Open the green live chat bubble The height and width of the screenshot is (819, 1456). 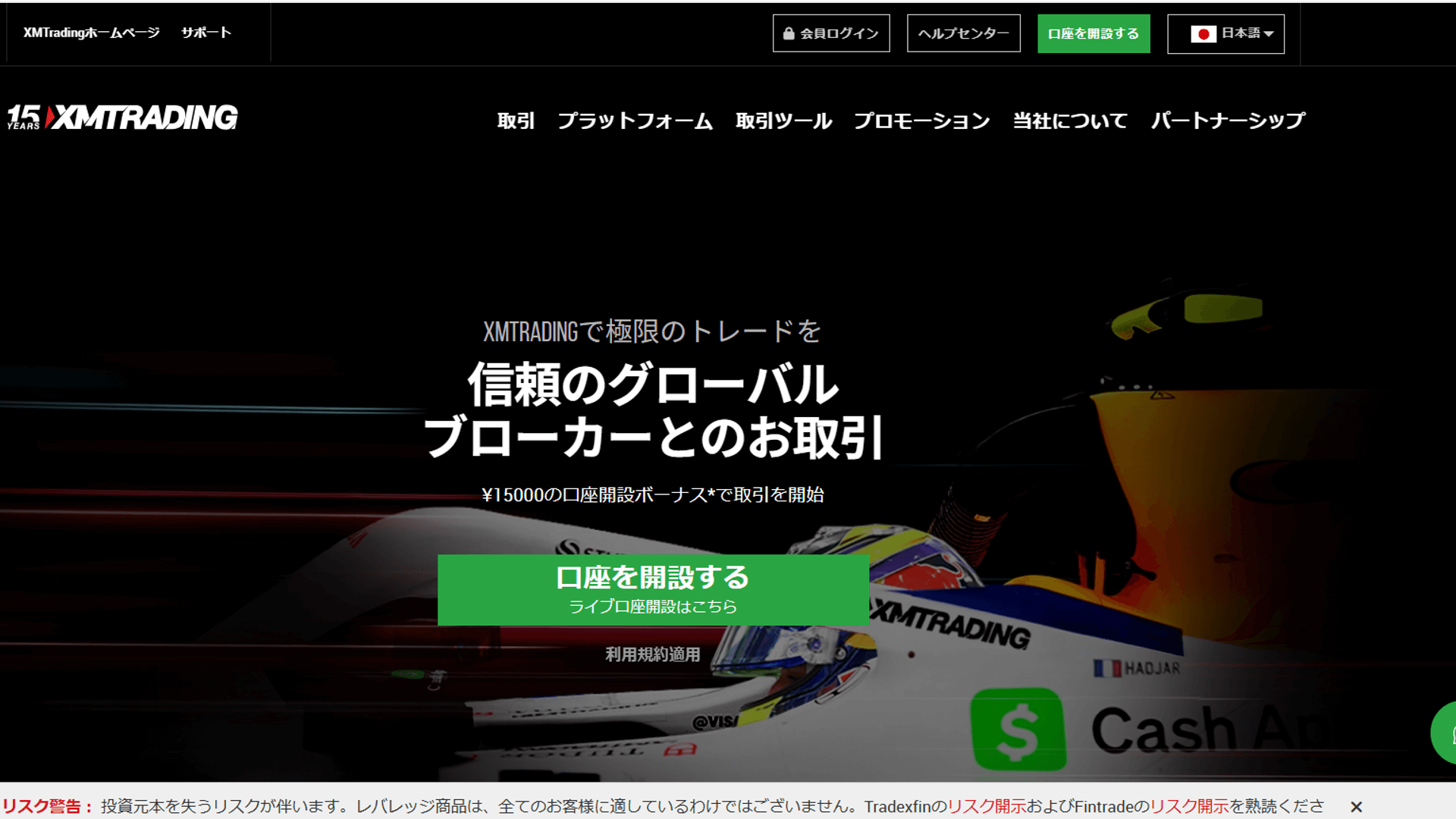tap(1445, 733)
